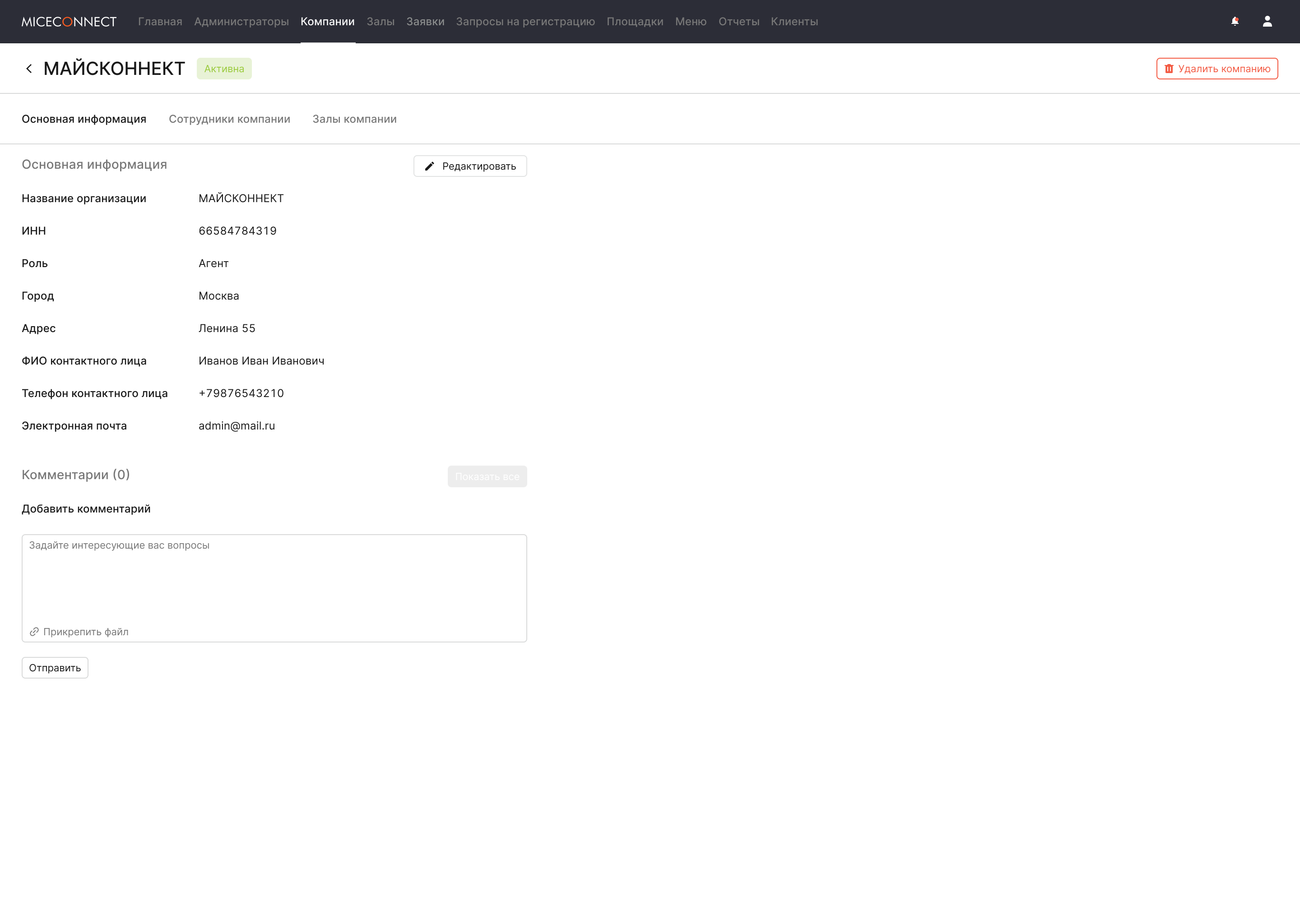
Task: Click the address value Ленина 55
Action: coord(227,328)
